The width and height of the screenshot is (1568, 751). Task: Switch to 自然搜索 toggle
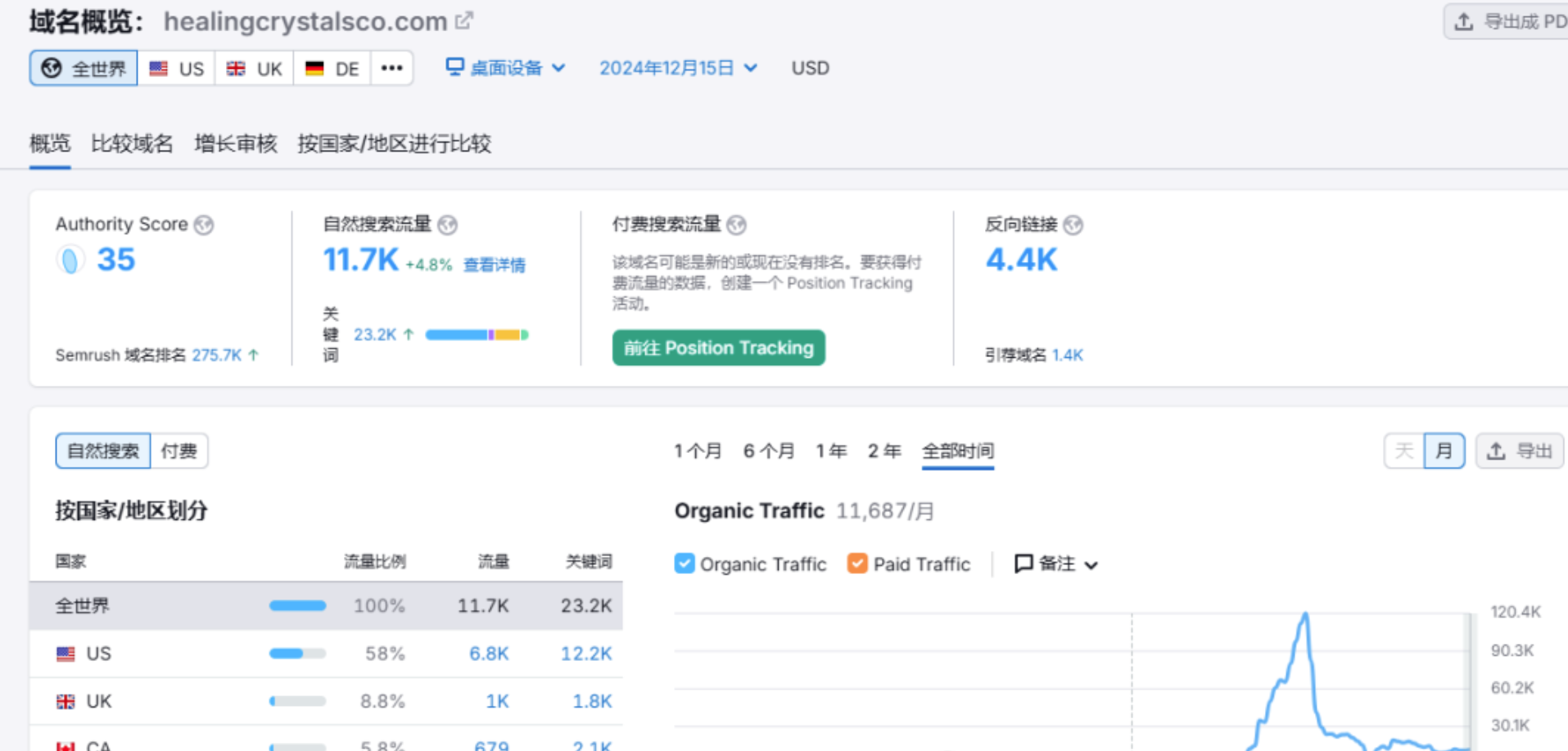(x=103, y=451)
